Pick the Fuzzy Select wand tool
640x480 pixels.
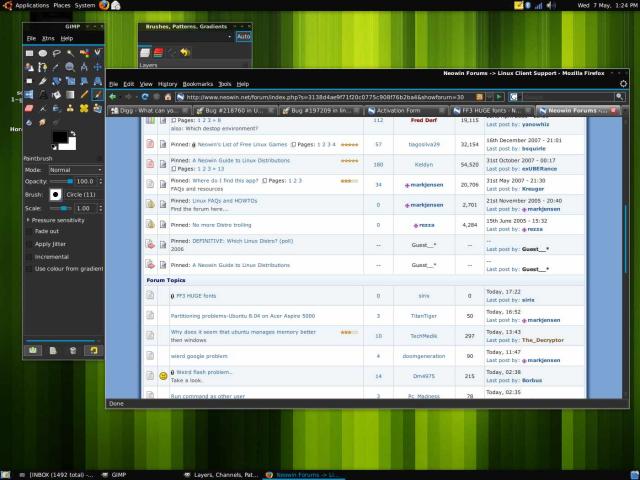pyautogui.click(x=70, y=53)
